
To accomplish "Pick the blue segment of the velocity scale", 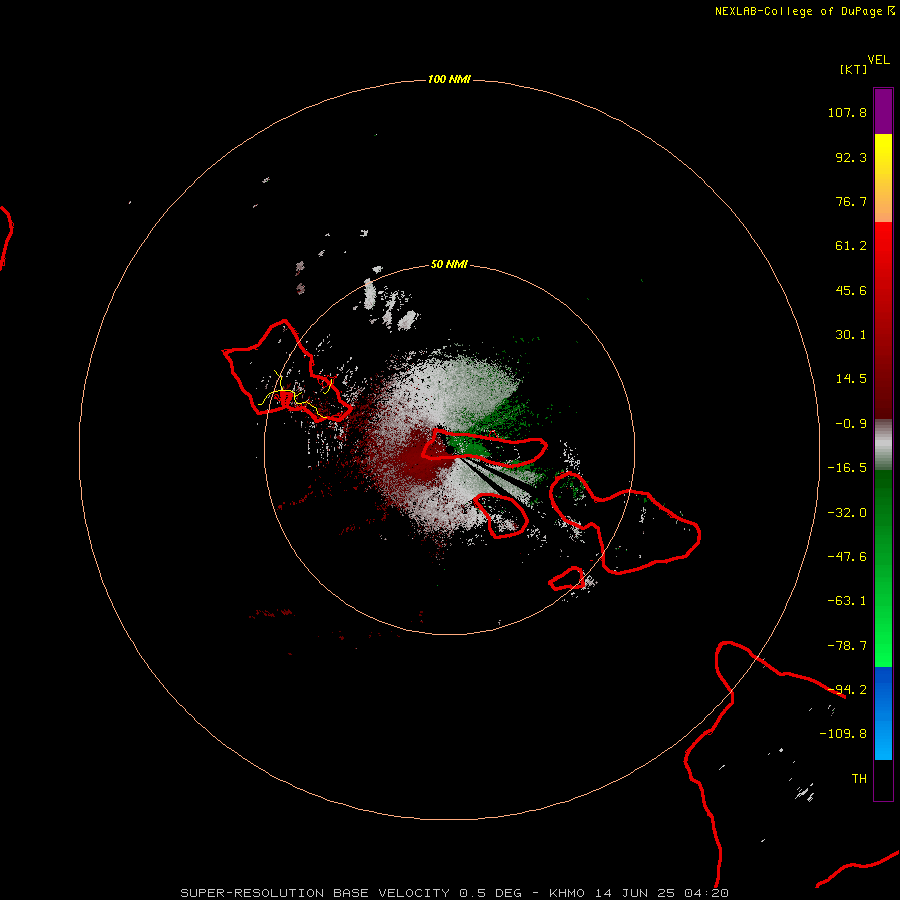I will pos(883,713).
